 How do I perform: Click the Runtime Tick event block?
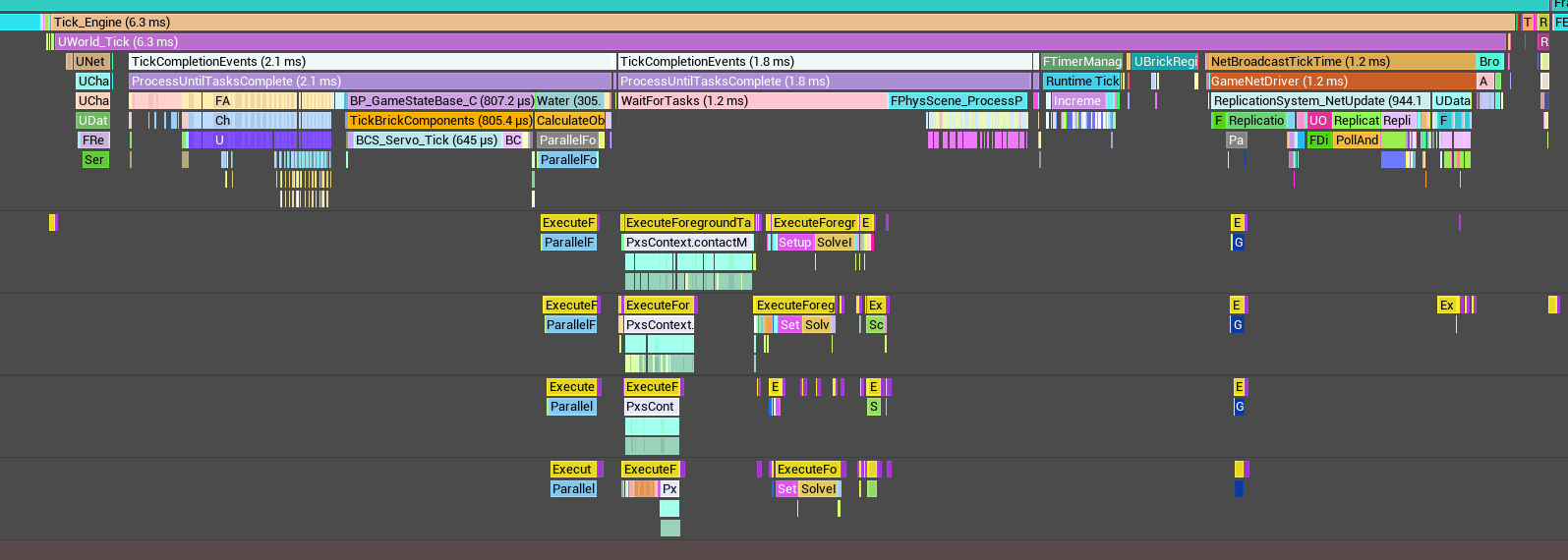1081,82
